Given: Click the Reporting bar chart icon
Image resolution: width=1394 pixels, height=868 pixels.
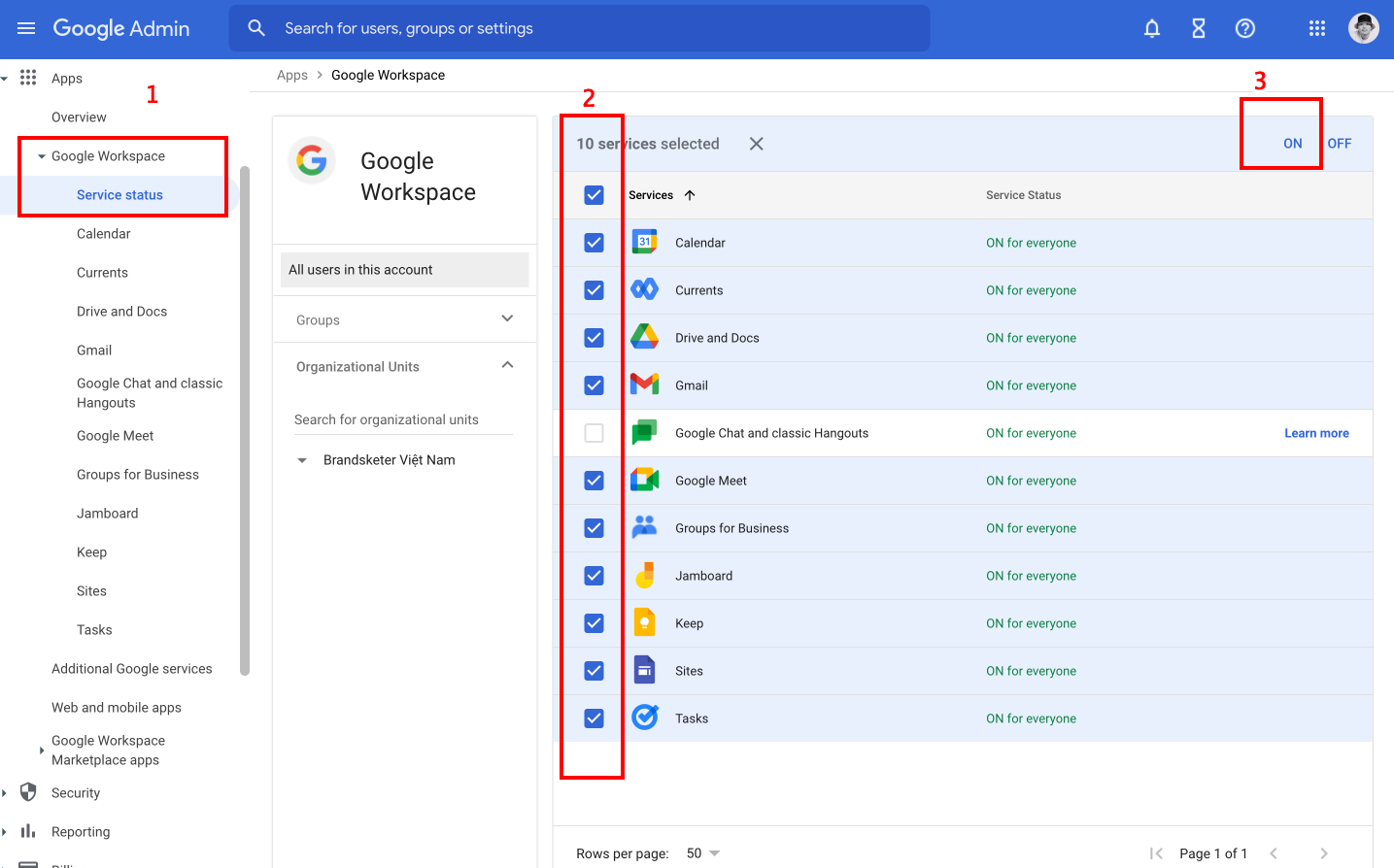Looking at the screenshot, I should pos(28,831).
